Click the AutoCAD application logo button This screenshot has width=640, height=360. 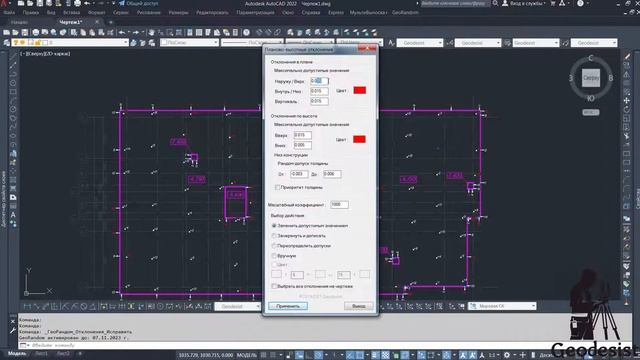point(4,3)
